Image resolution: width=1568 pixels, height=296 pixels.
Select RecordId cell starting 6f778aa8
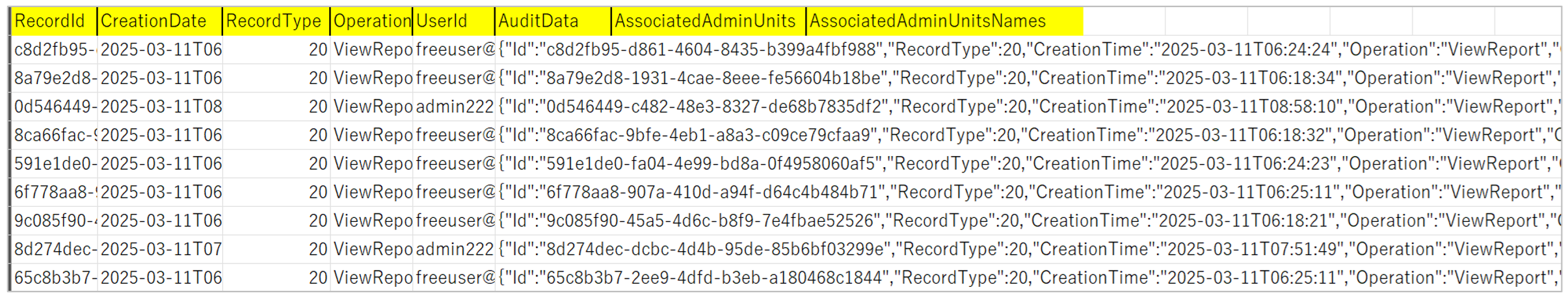click(55, 193)
